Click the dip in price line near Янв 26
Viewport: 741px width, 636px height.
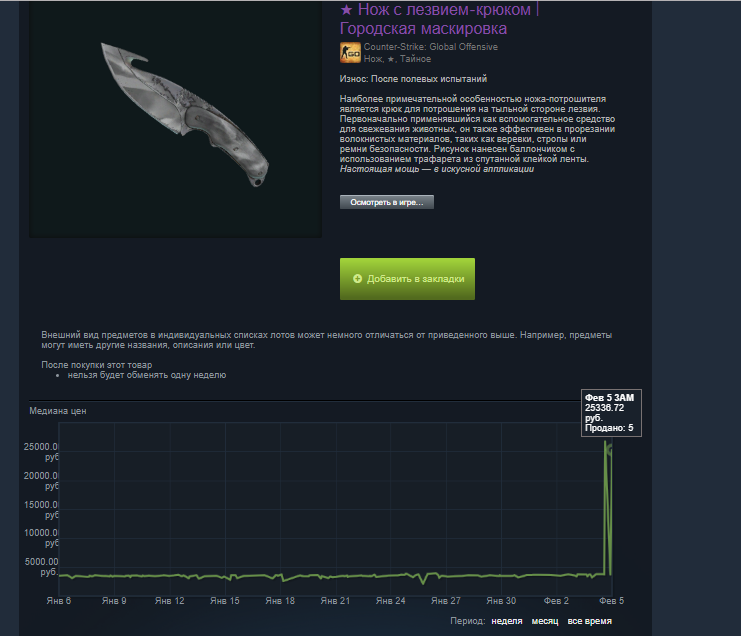tap(423, 580)
